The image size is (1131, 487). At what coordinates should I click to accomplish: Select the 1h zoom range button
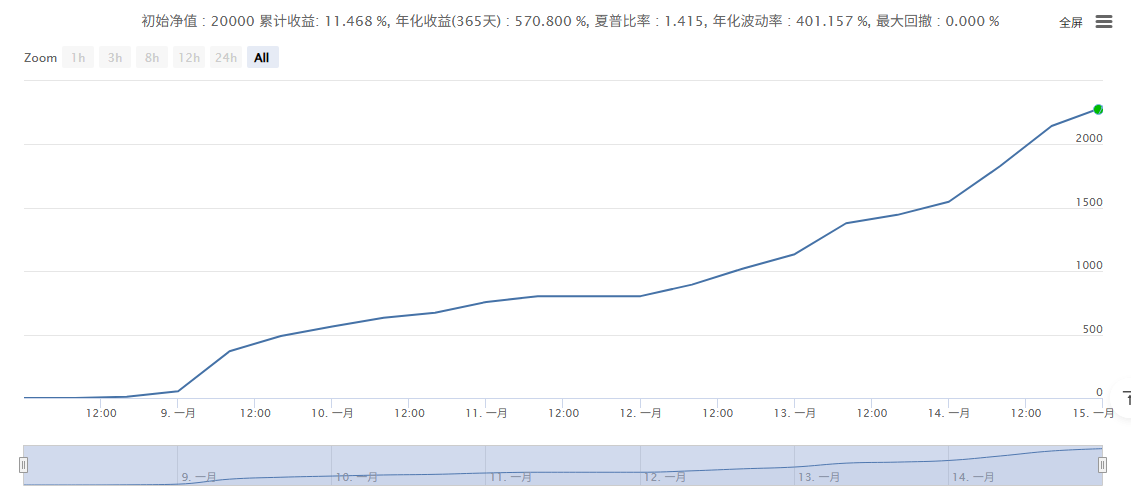tap(78, 58)
